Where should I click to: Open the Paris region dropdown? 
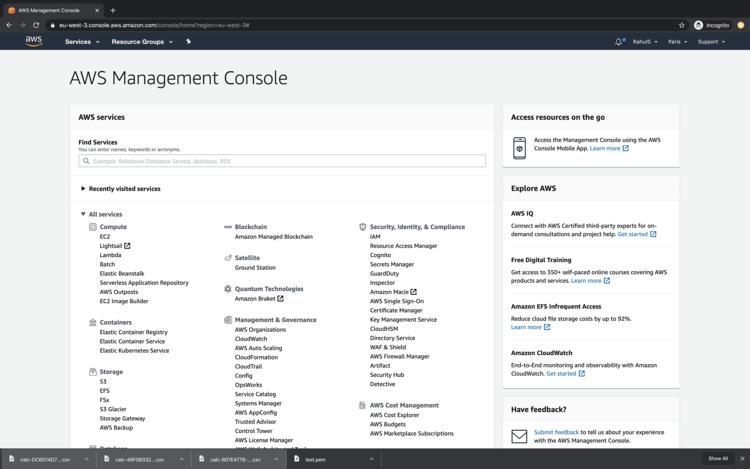click(x=677, y=42)
